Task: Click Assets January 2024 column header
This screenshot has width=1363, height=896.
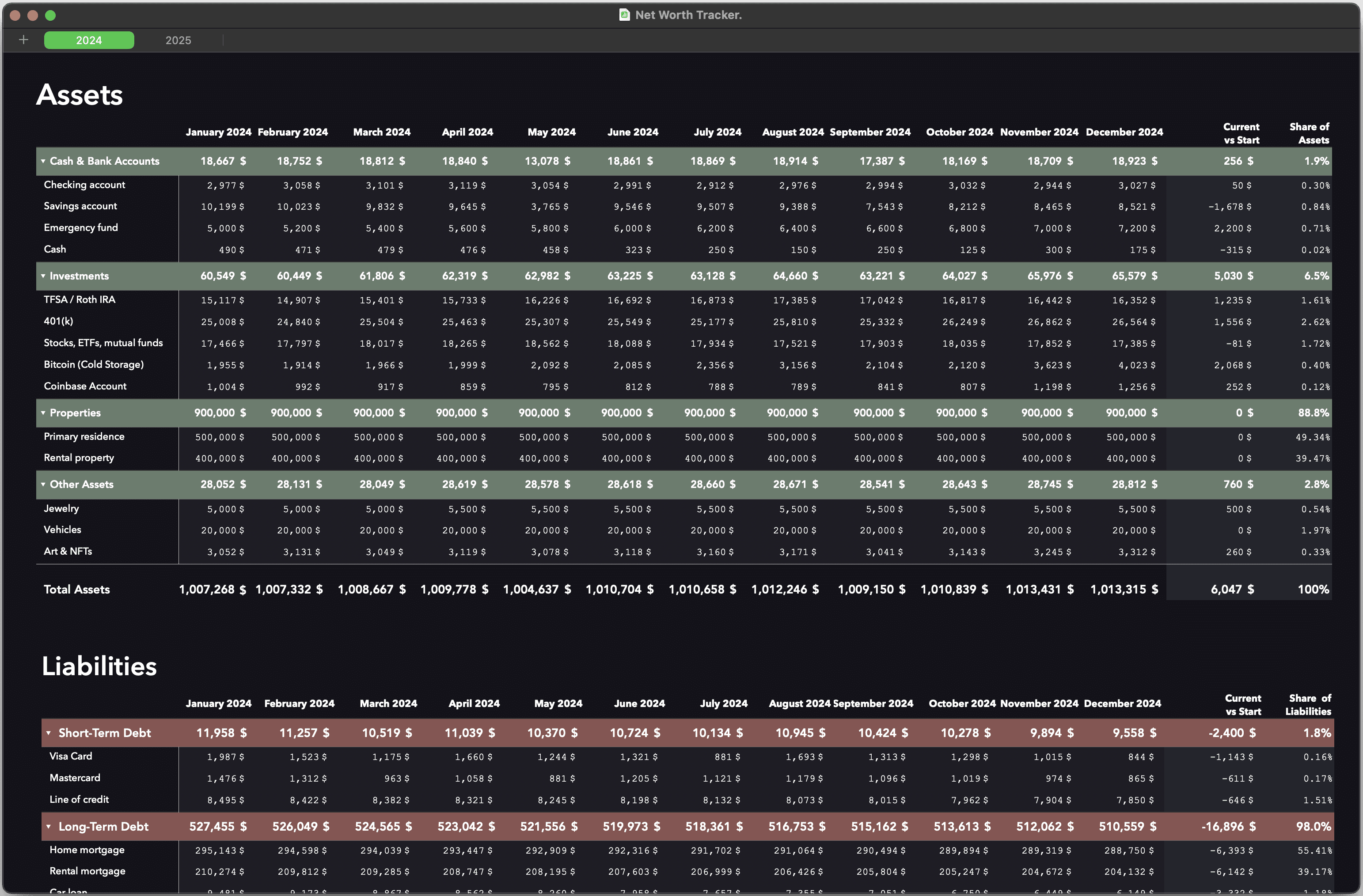Action: click(x=218, y=132)
